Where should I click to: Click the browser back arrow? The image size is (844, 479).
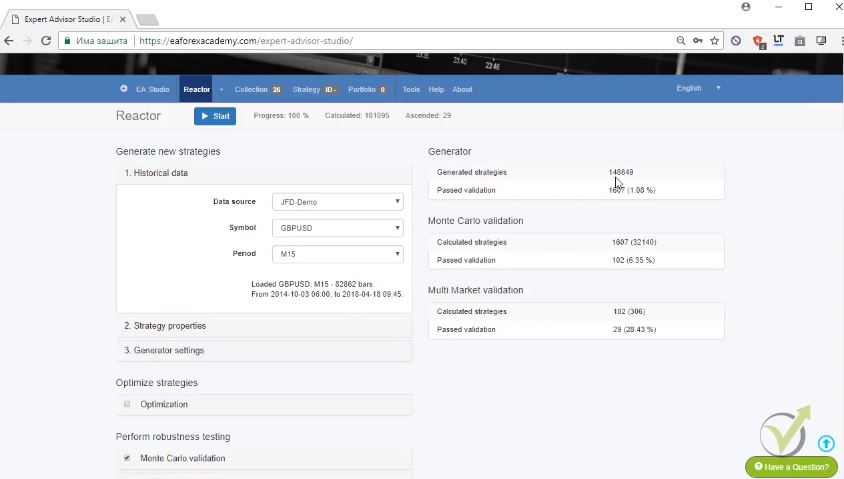coord(9,41)
